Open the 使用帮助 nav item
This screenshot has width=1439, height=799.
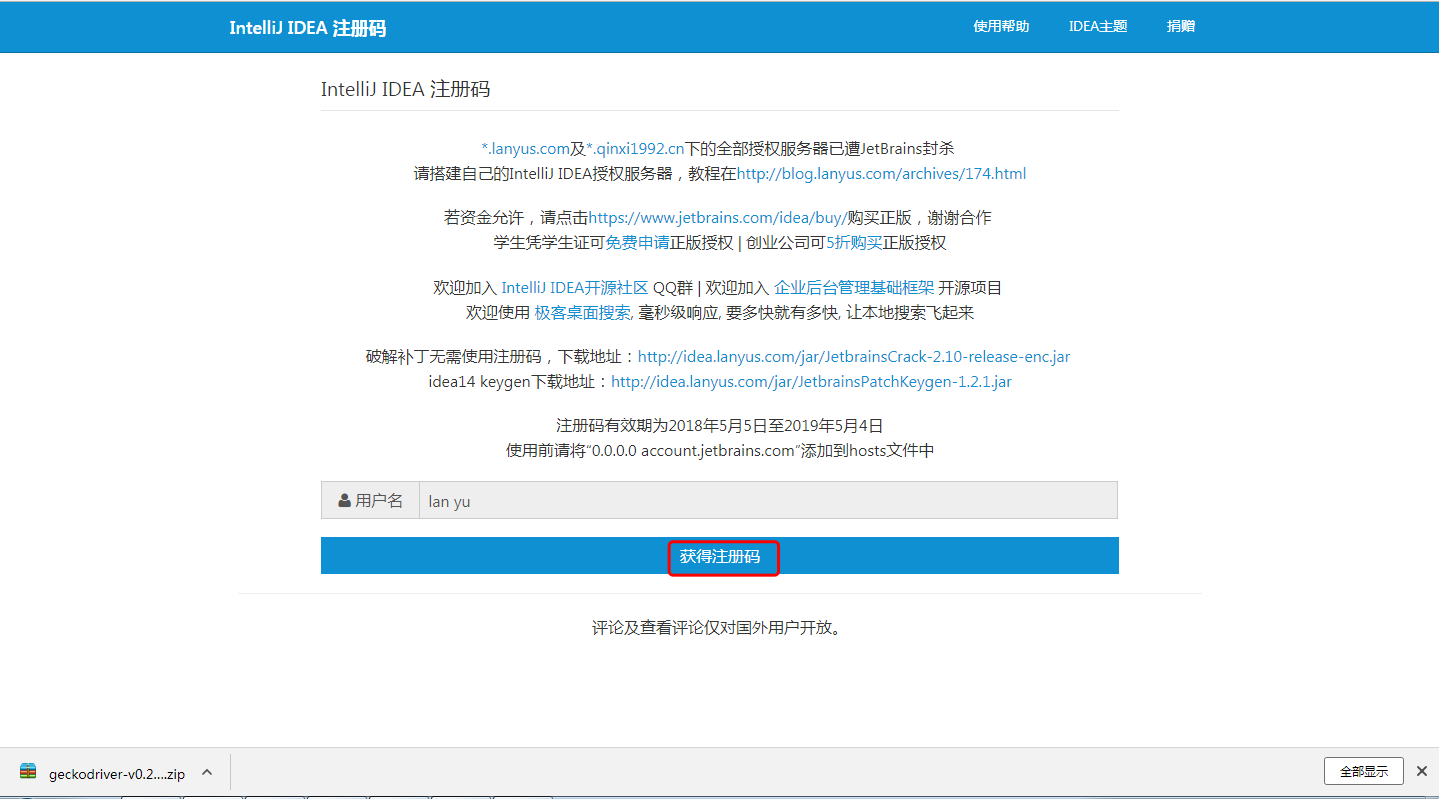(1001, 26)
